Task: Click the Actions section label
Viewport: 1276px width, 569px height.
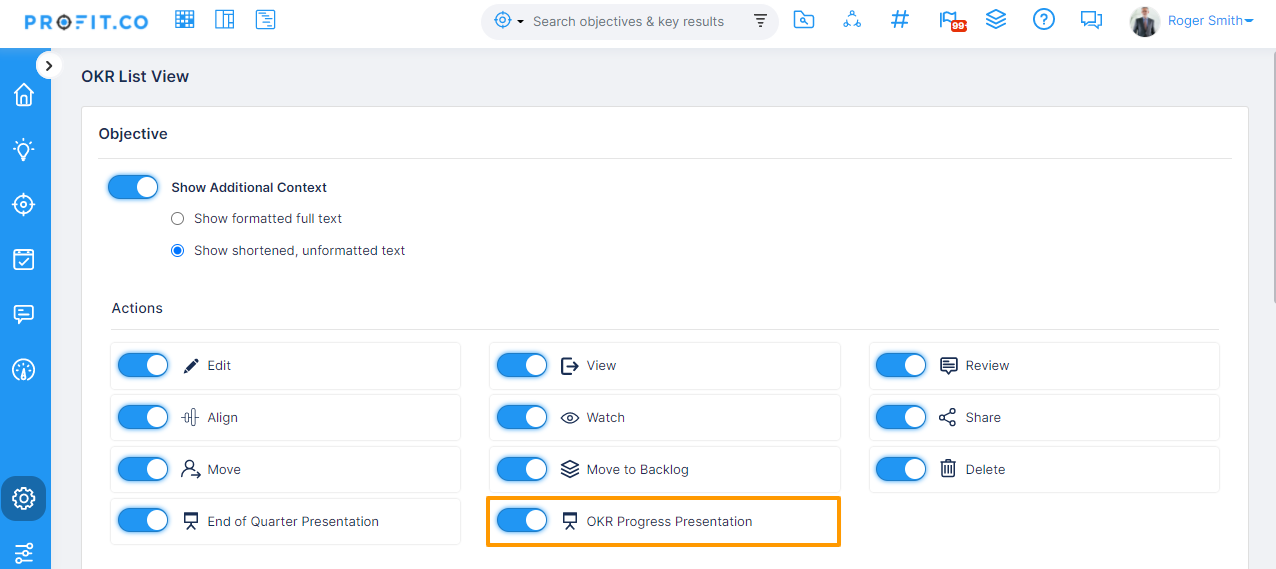Action: pos(137,308)
